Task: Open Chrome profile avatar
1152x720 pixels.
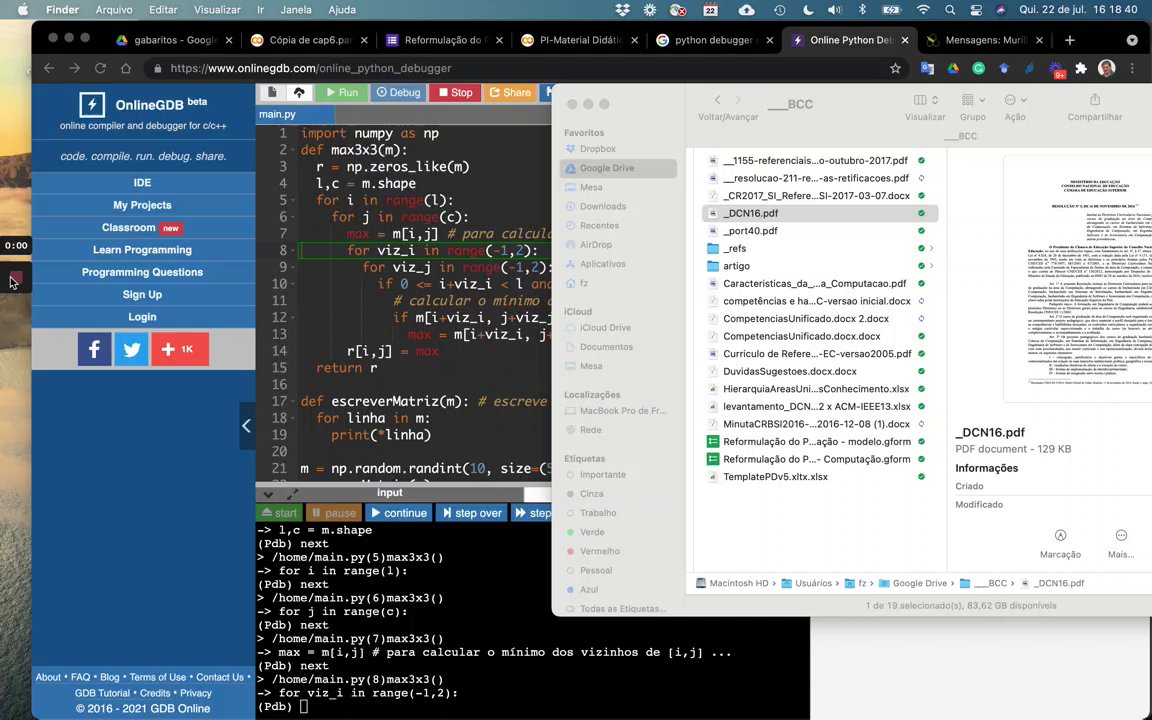Action: 1106,68
